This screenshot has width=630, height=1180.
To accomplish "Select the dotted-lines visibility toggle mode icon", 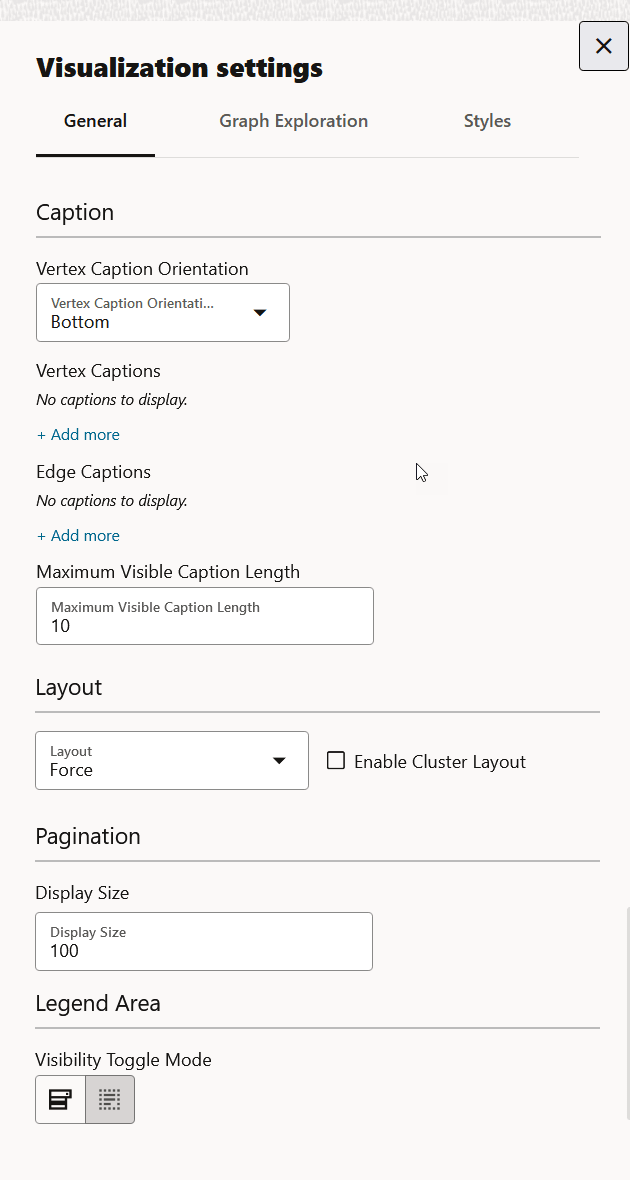I will coord(110,1100).
